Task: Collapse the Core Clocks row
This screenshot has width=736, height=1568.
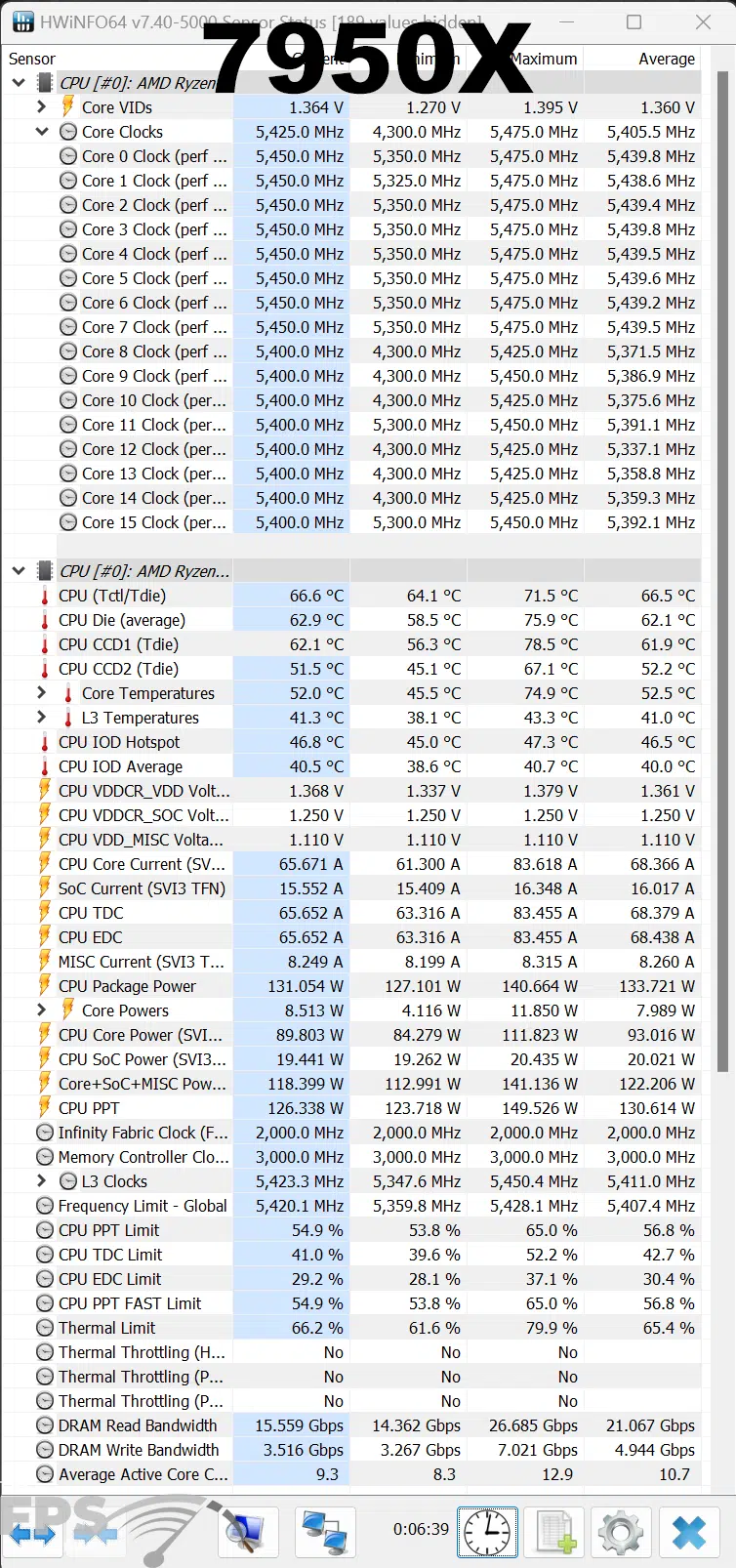Action: (41, 132)
